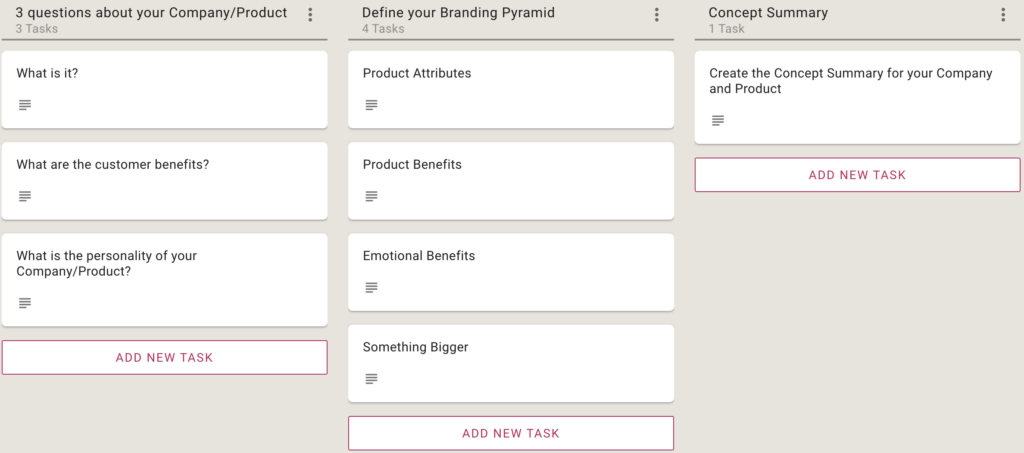Click description icon on Product Benefits card
The width and height of the screenshot is (1024, 453).
click(371, 196)
